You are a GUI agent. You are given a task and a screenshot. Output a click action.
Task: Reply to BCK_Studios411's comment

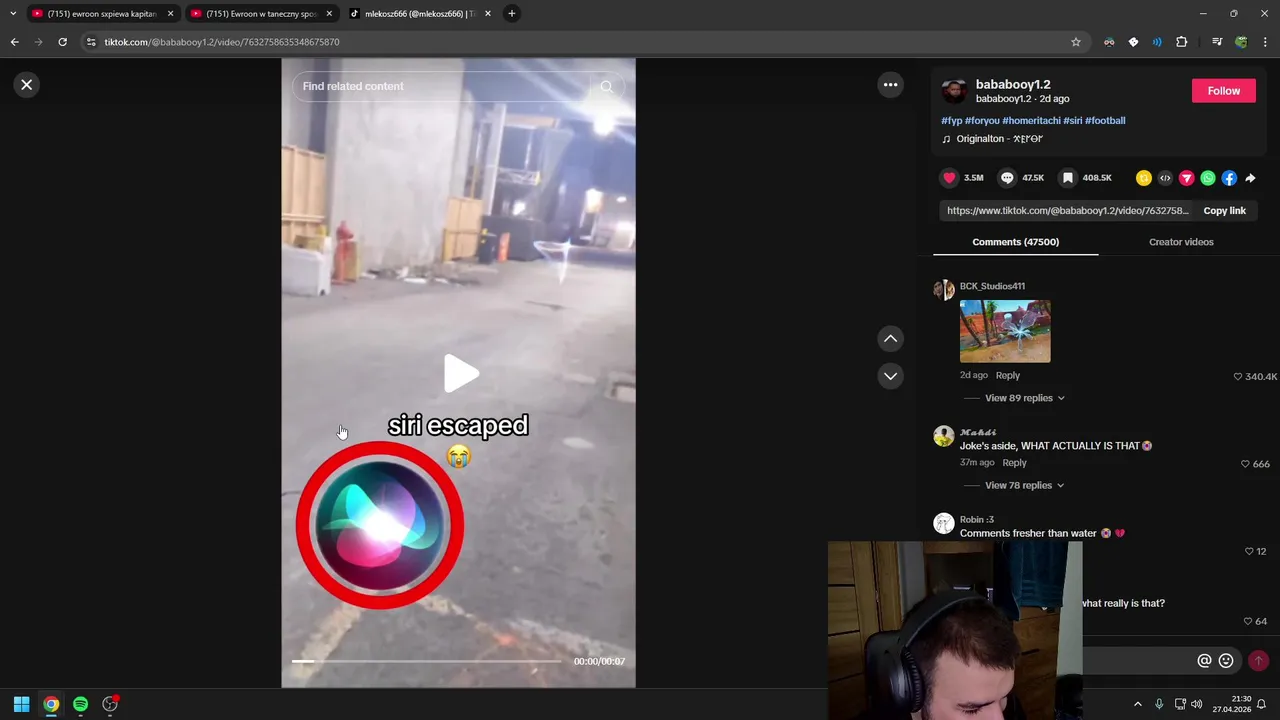[1007, 376]
